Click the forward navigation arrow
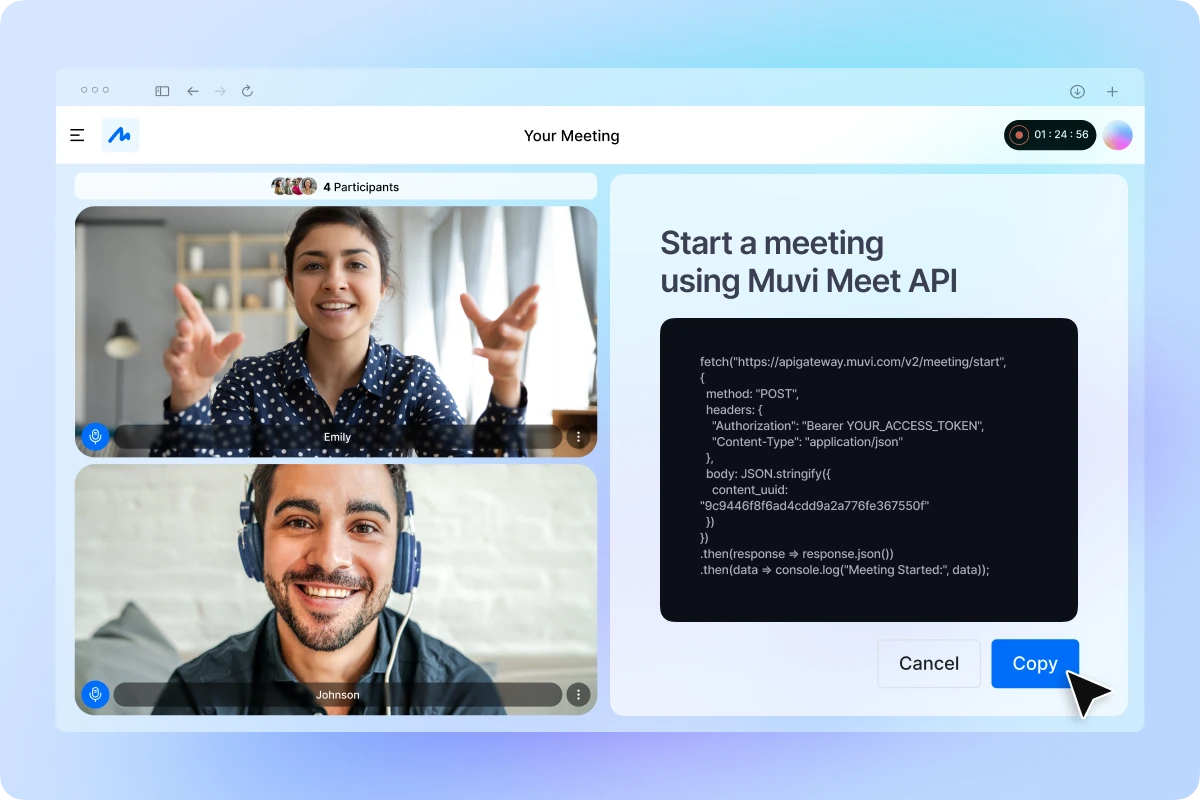Image resolution: width=1200 pixels, height=800 pixels. [x=220, y=91]
